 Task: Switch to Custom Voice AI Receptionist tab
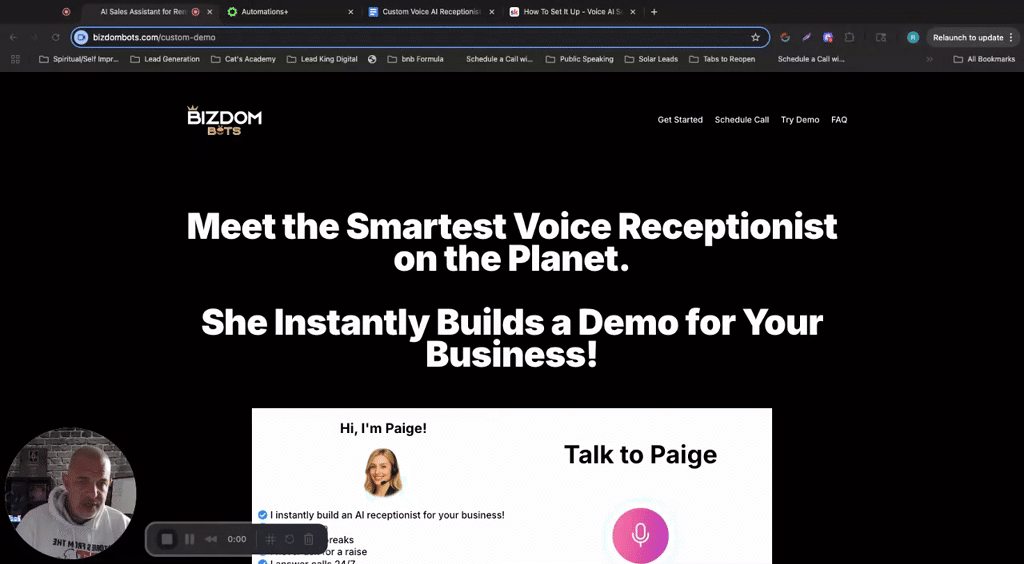click(x=431, y=12)
